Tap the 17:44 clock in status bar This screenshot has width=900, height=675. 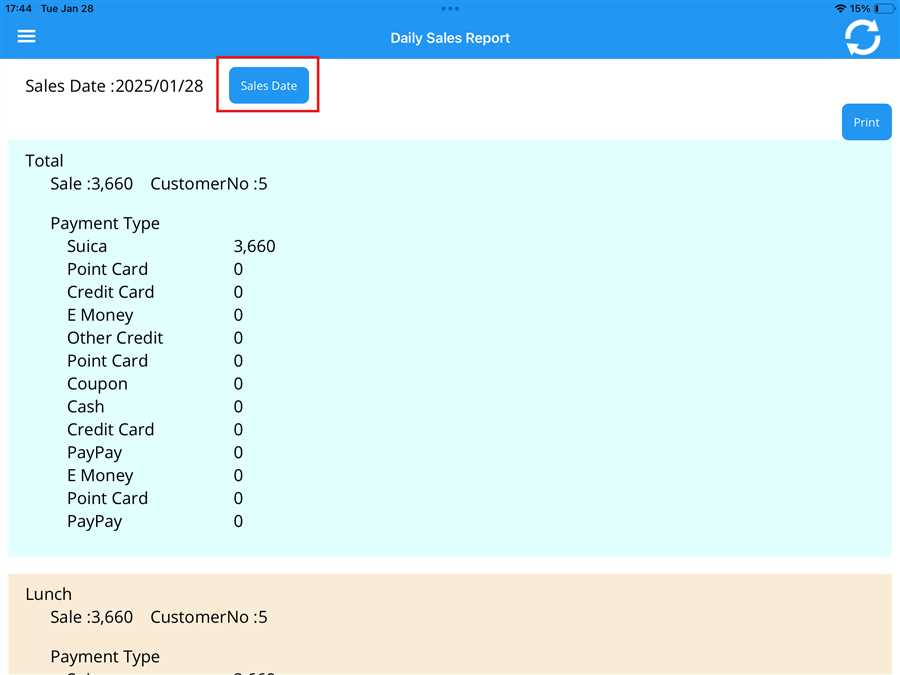pos(18,8)
